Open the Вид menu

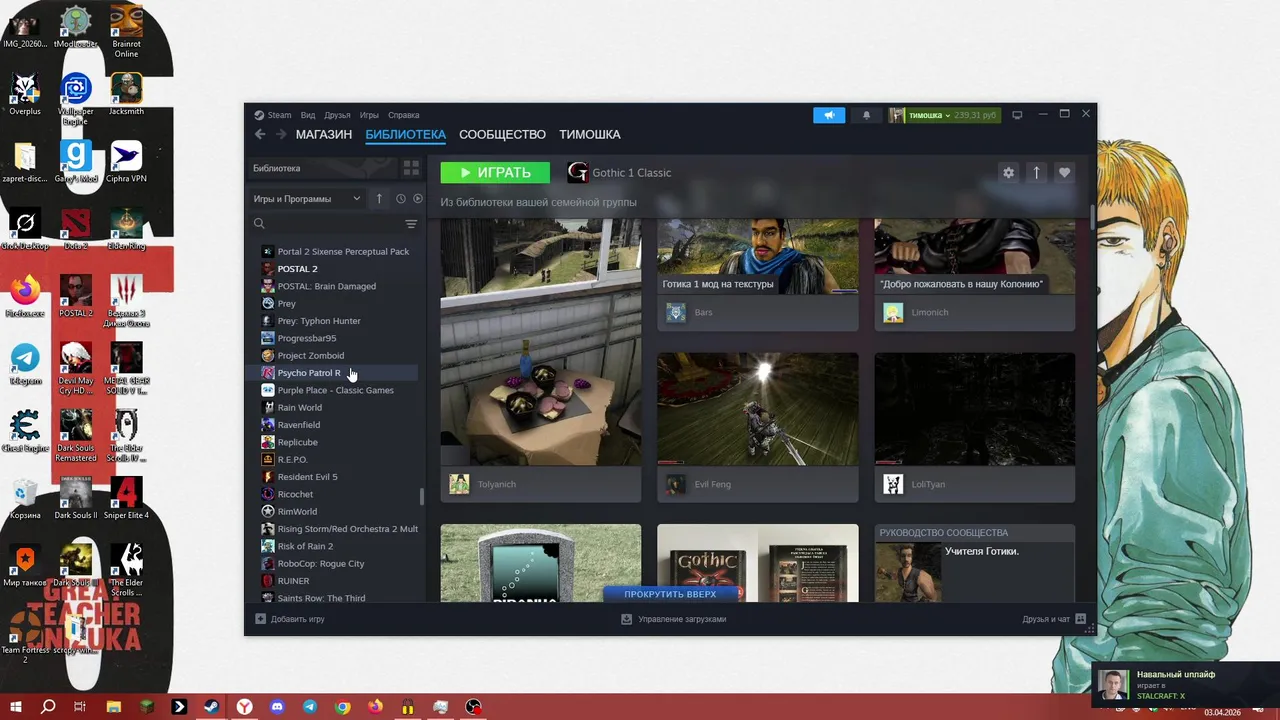click(308, 115)
